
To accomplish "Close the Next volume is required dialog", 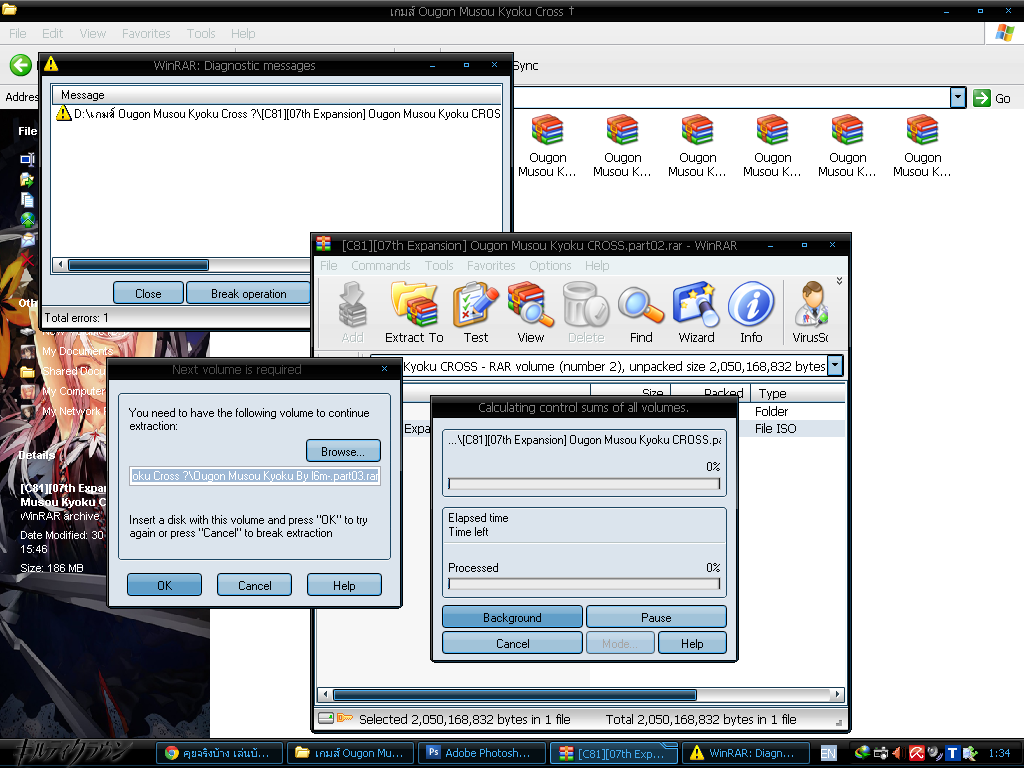I will tap(385, 368).
